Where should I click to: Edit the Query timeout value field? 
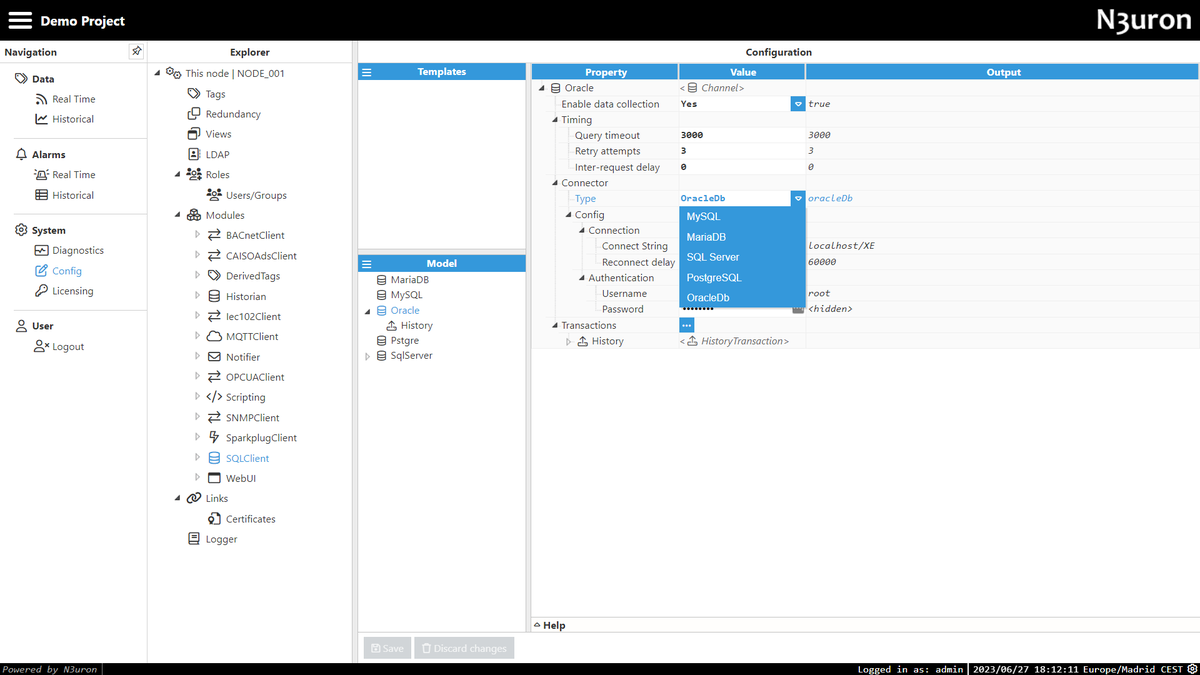point(742,135)
